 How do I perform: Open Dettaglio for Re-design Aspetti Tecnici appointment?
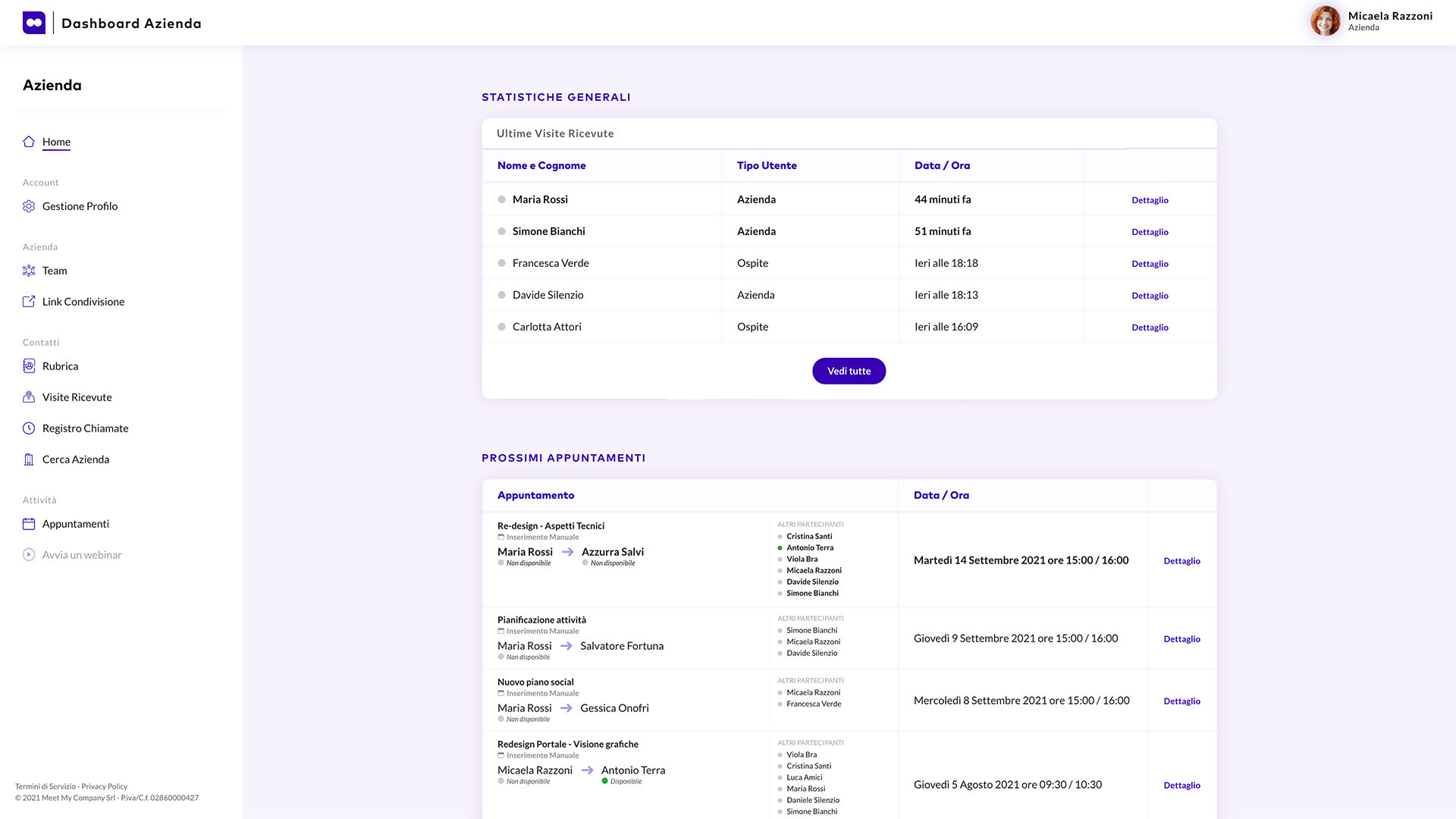click(x=1181, y=561)
